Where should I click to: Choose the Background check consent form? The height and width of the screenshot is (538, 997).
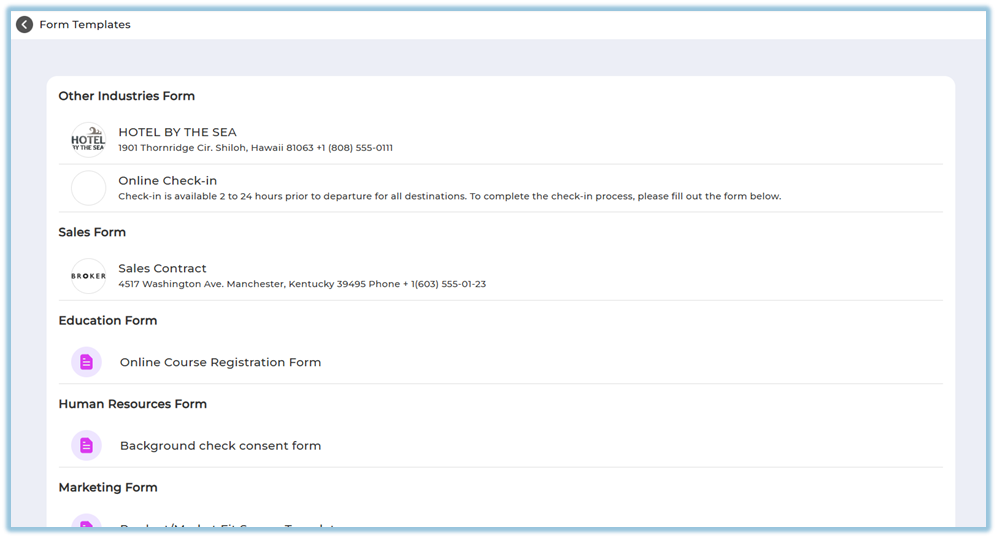click(220, 446)
